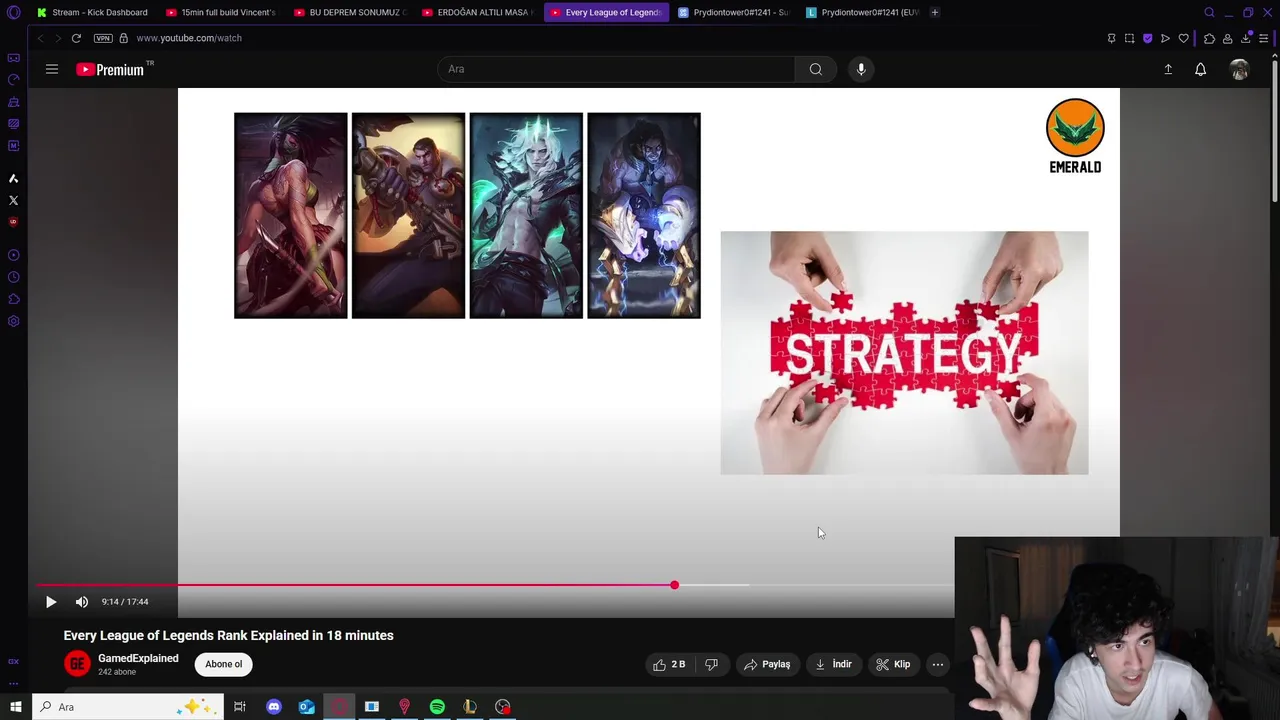
Task: Switch to '15min full build Vincent's' tab
Action: click(221, 12)
